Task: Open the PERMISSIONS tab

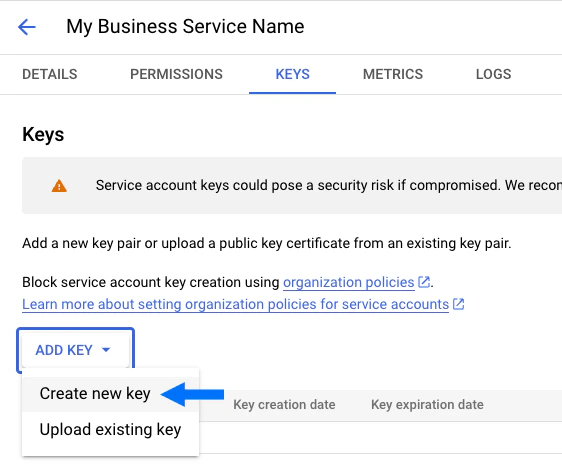Action: (176, 74)
